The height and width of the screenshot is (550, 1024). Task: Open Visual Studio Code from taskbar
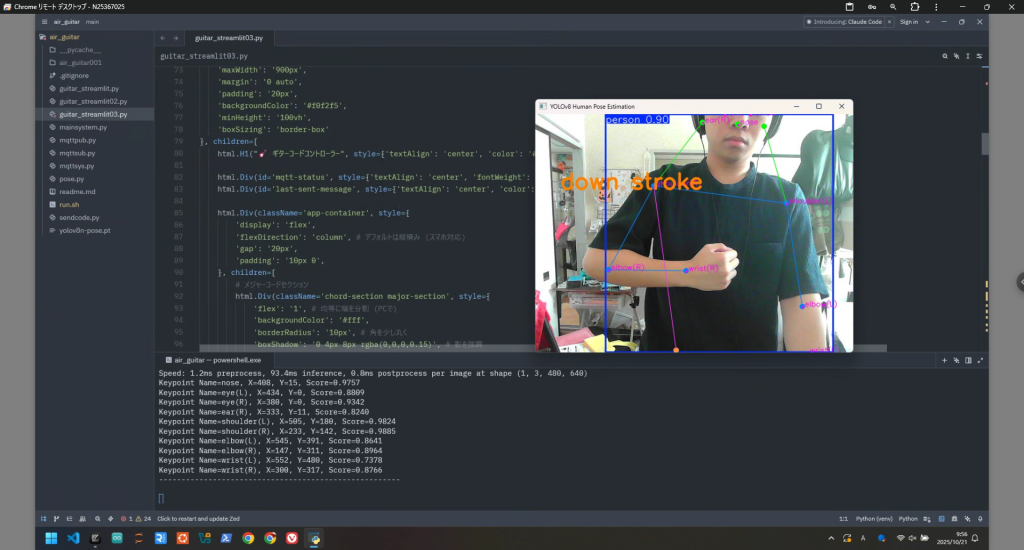(x=73, y=538)
